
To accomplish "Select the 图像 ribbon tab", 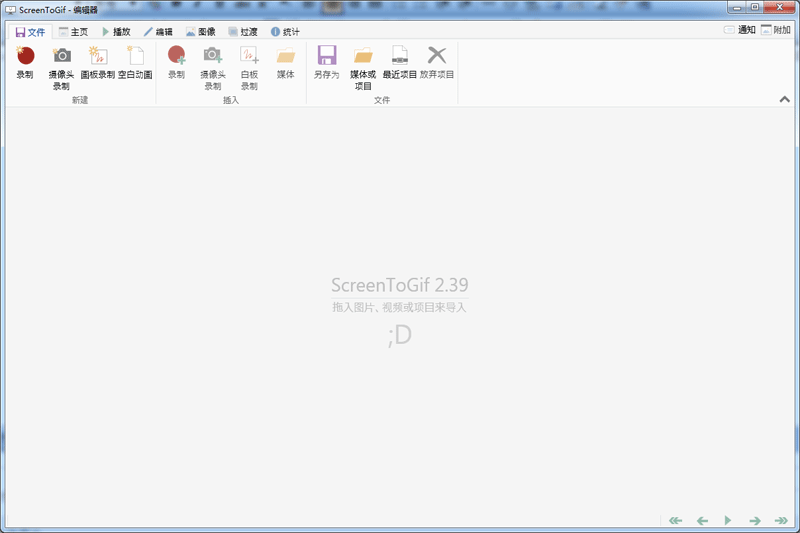I will (x=201, y=32).
